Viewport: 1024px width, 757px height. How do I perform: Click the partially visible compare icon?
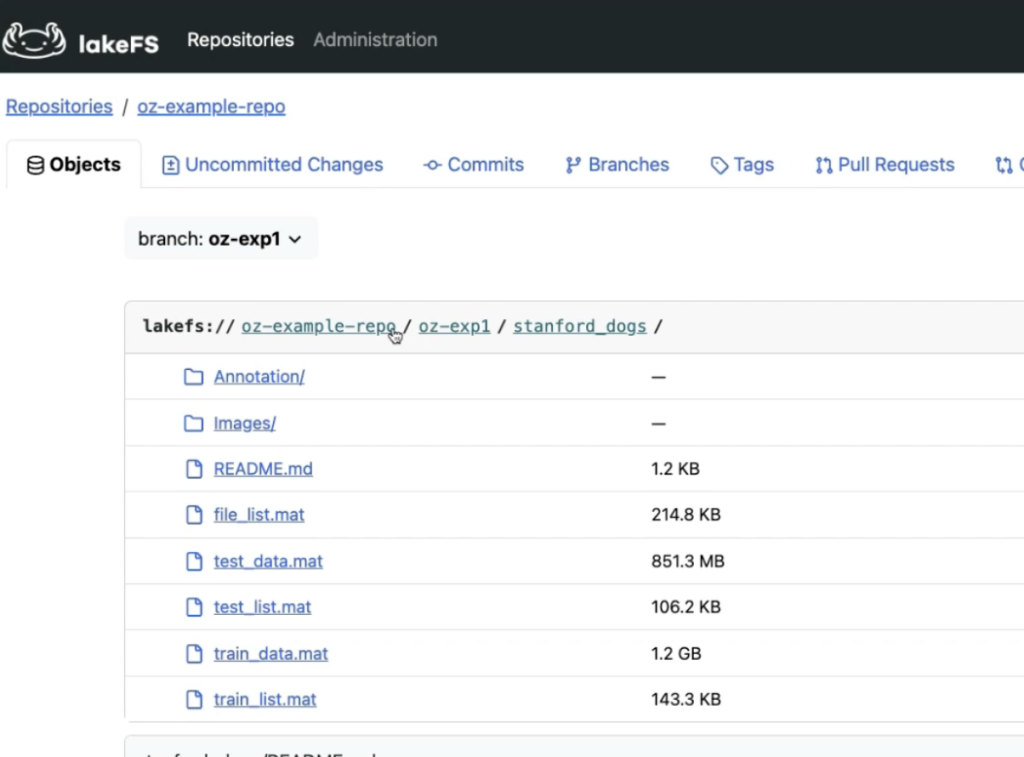tap(1004, 165)
